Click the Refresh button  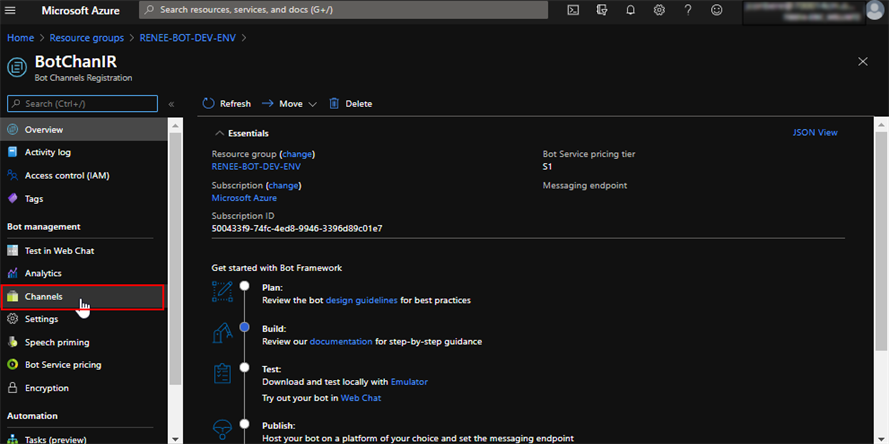(x=227, y=104)
